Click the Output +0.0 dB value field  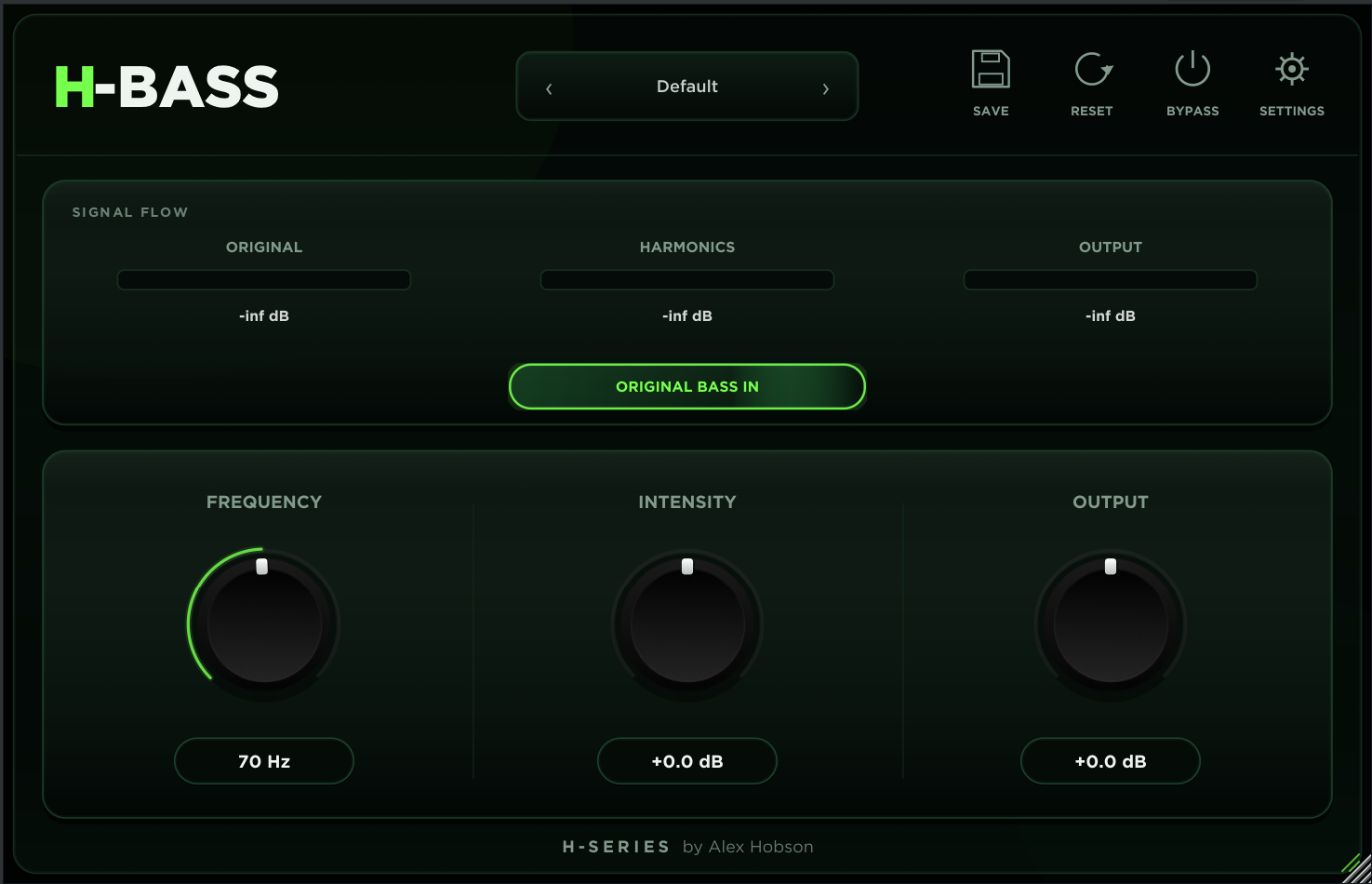pos(1111,761)
